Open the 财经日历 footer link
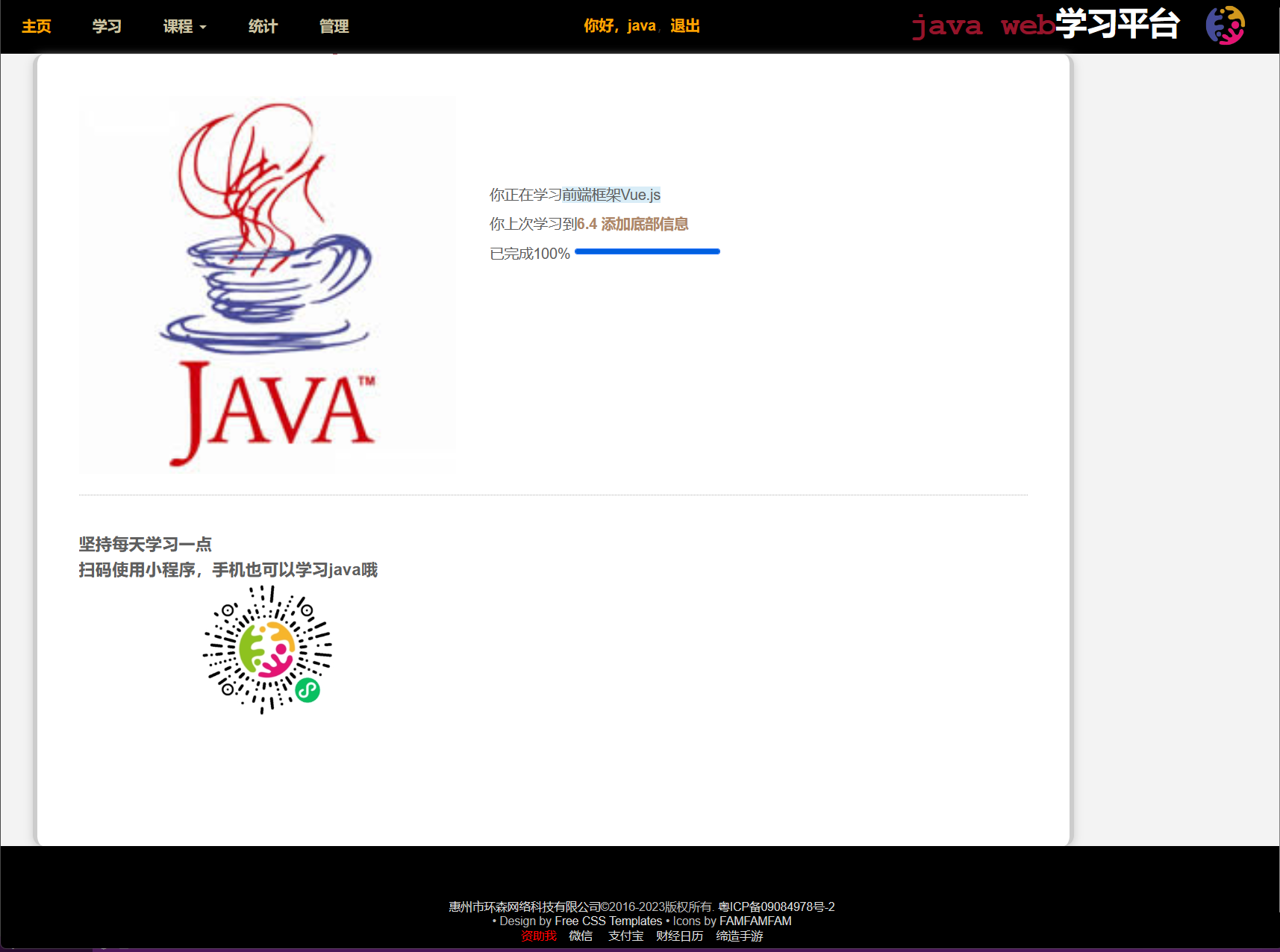1280x952 pixels. tap(679, 936)
